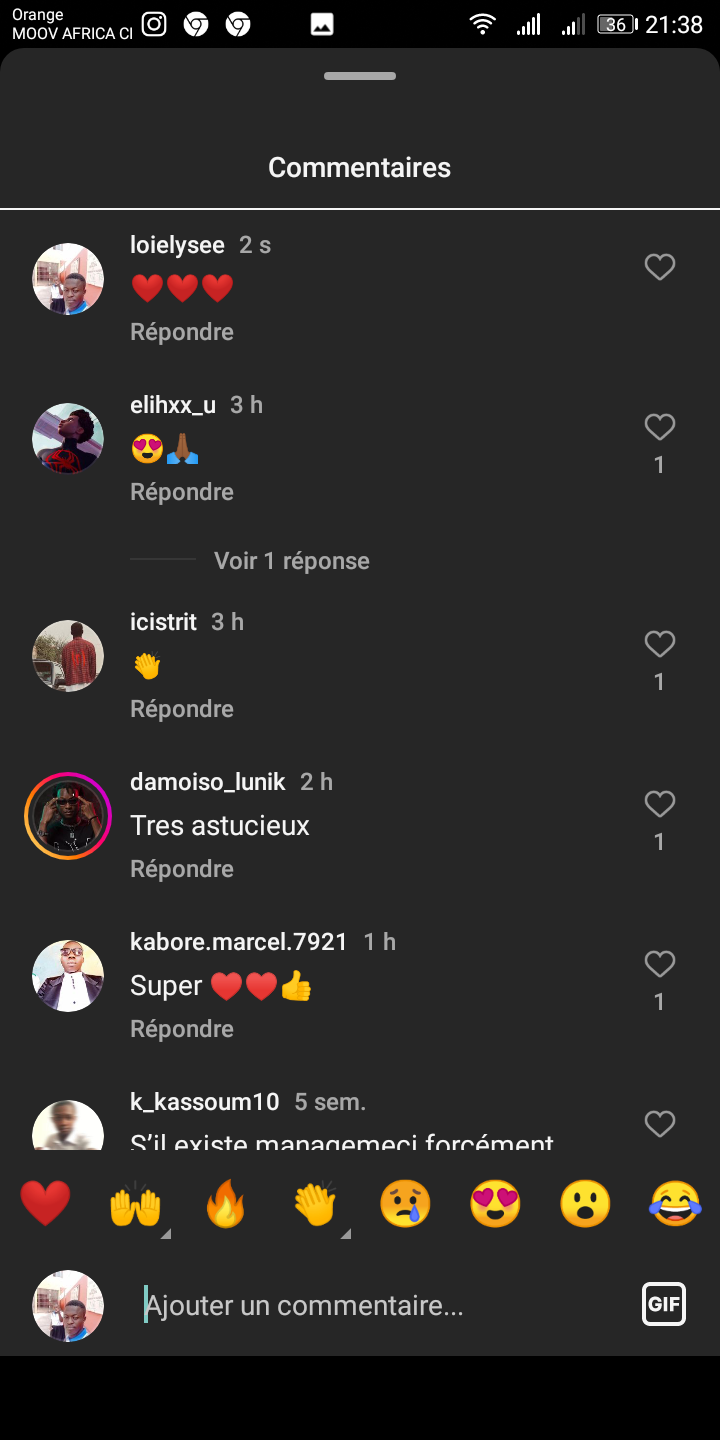Tap the comments sheet drag handle

pos(360,76)
